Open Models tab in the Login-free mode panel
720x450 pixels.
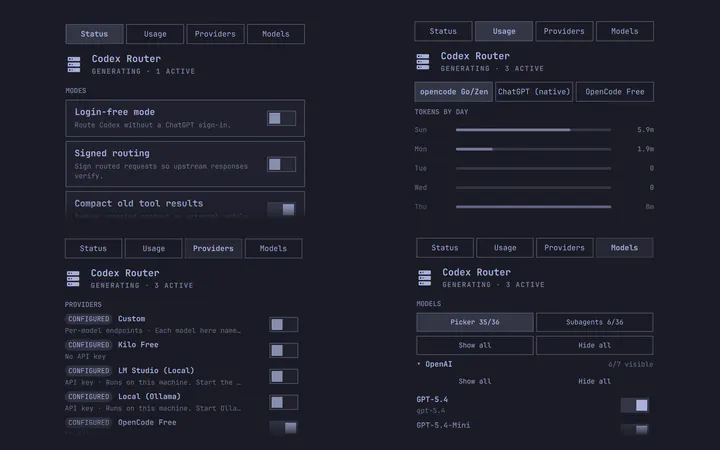pos(276,34)
